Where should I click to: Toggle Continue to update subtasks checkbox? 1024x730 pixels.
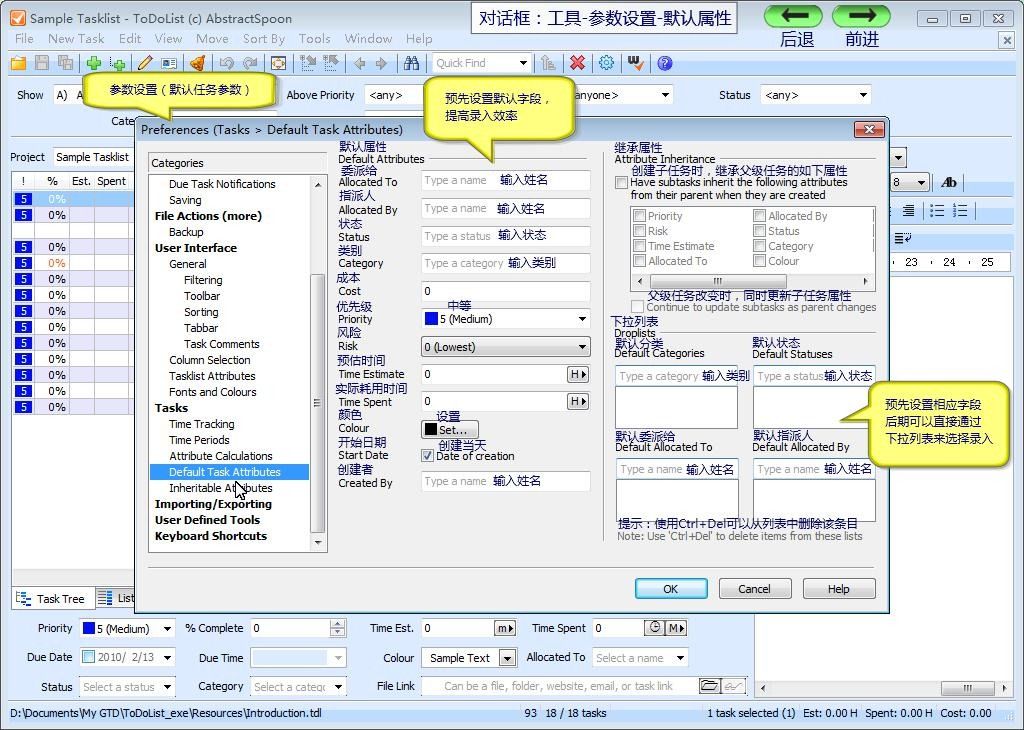click(x=637, y=307)
